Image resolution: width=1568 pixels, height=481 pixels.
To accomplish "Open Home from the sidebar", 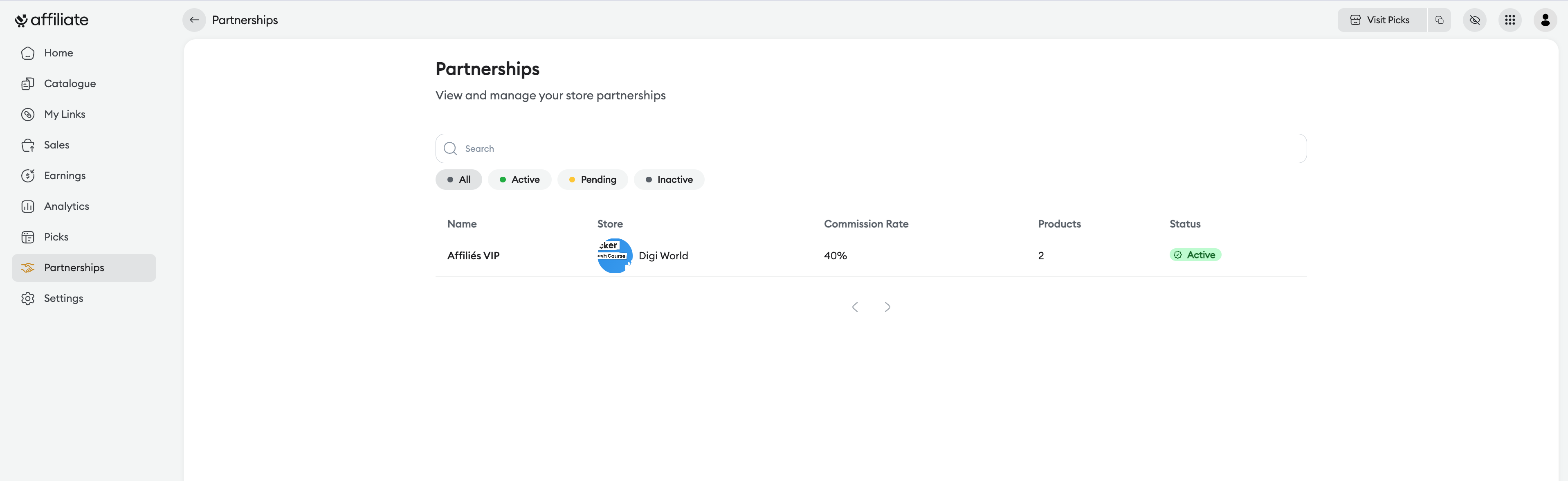I will pyautogui.click(x=58, y=53).
